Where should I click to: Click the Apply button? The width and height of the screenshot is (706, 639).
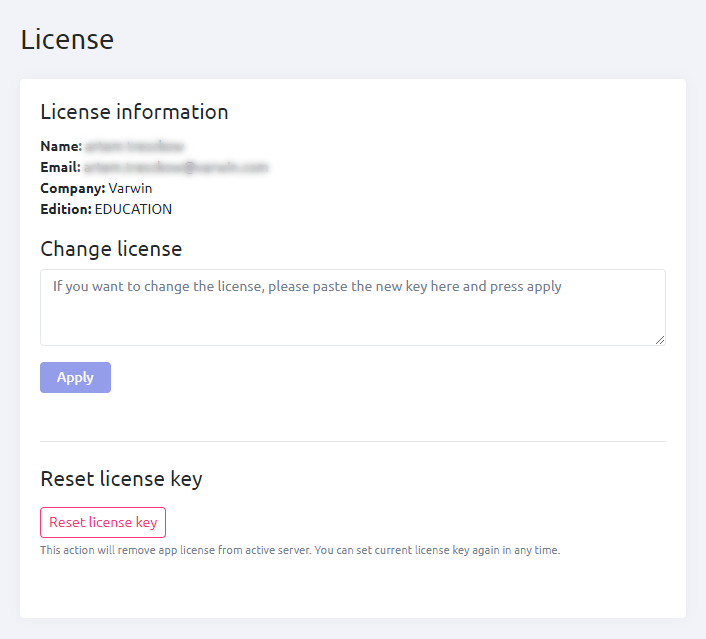click(x=75, y=377)
